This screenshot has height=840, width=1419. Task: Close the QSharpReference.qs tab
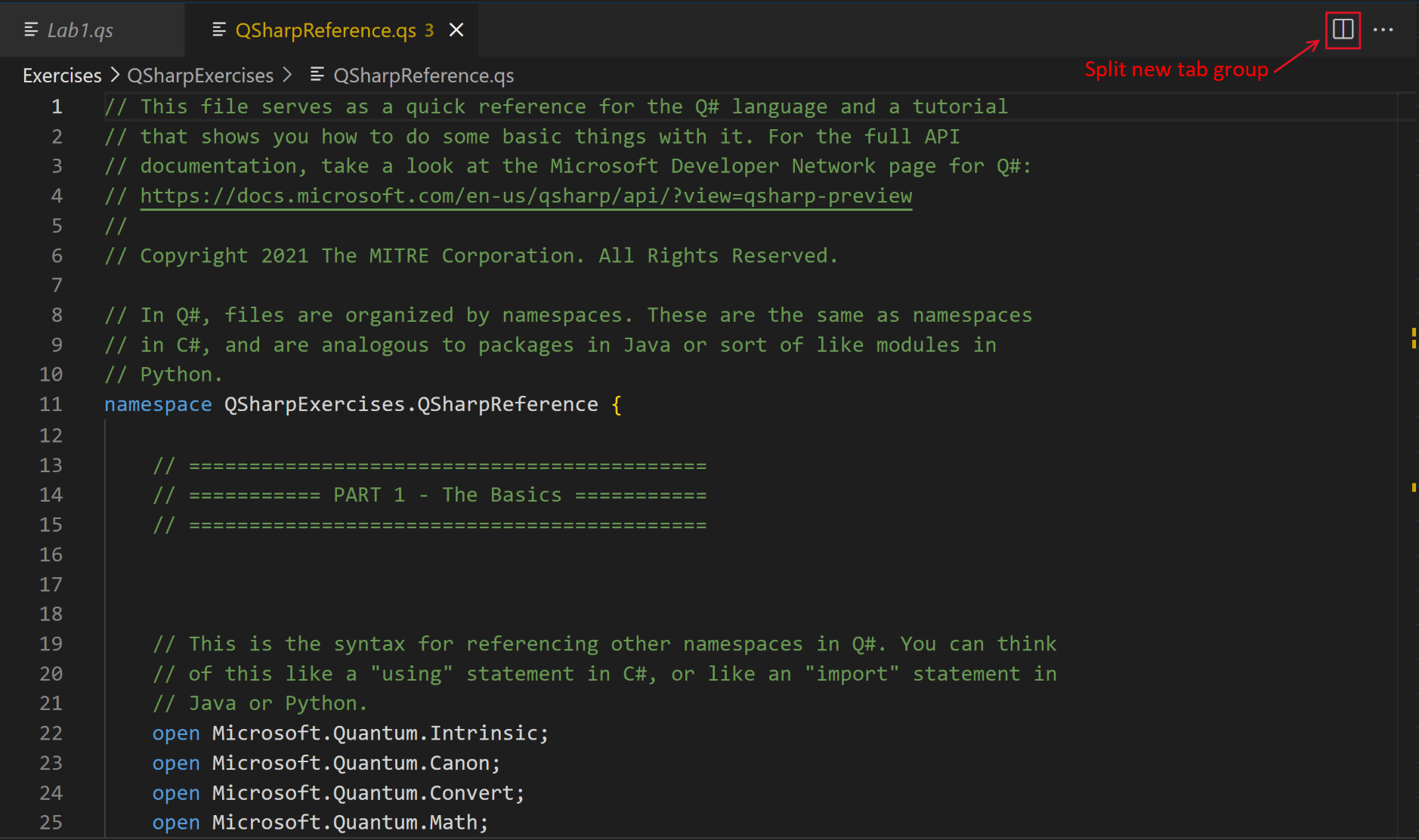[456, 30]
